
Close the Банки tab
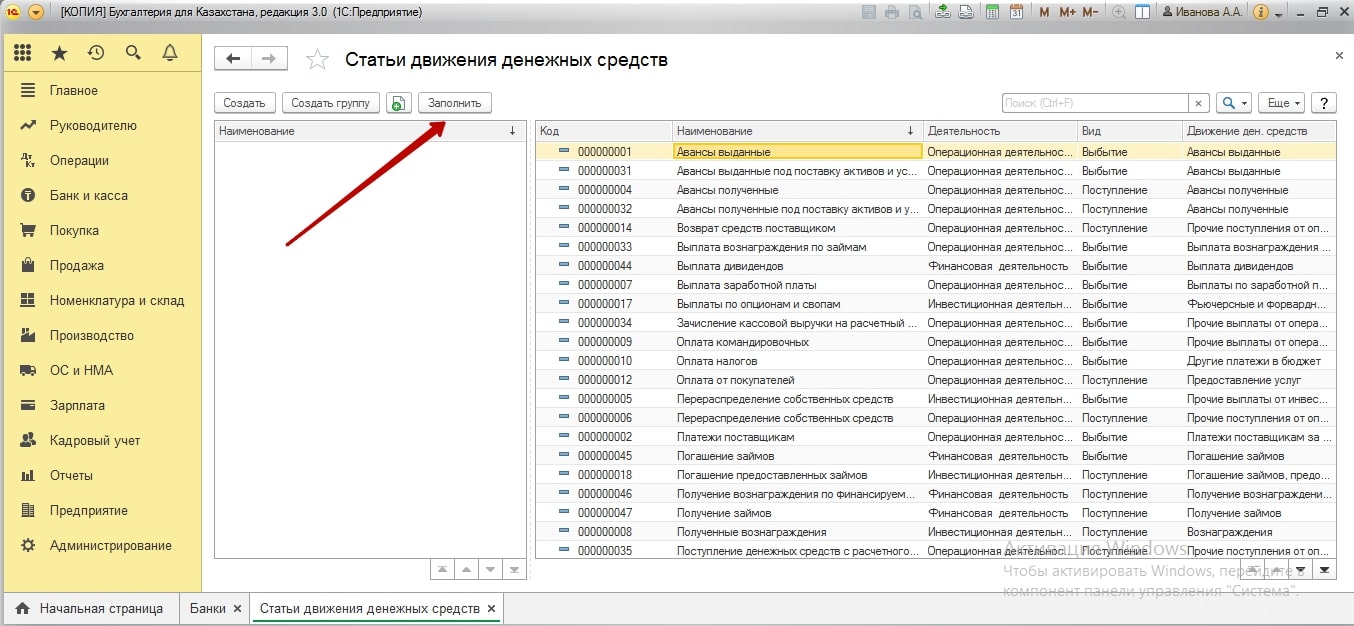coord(237,608)
